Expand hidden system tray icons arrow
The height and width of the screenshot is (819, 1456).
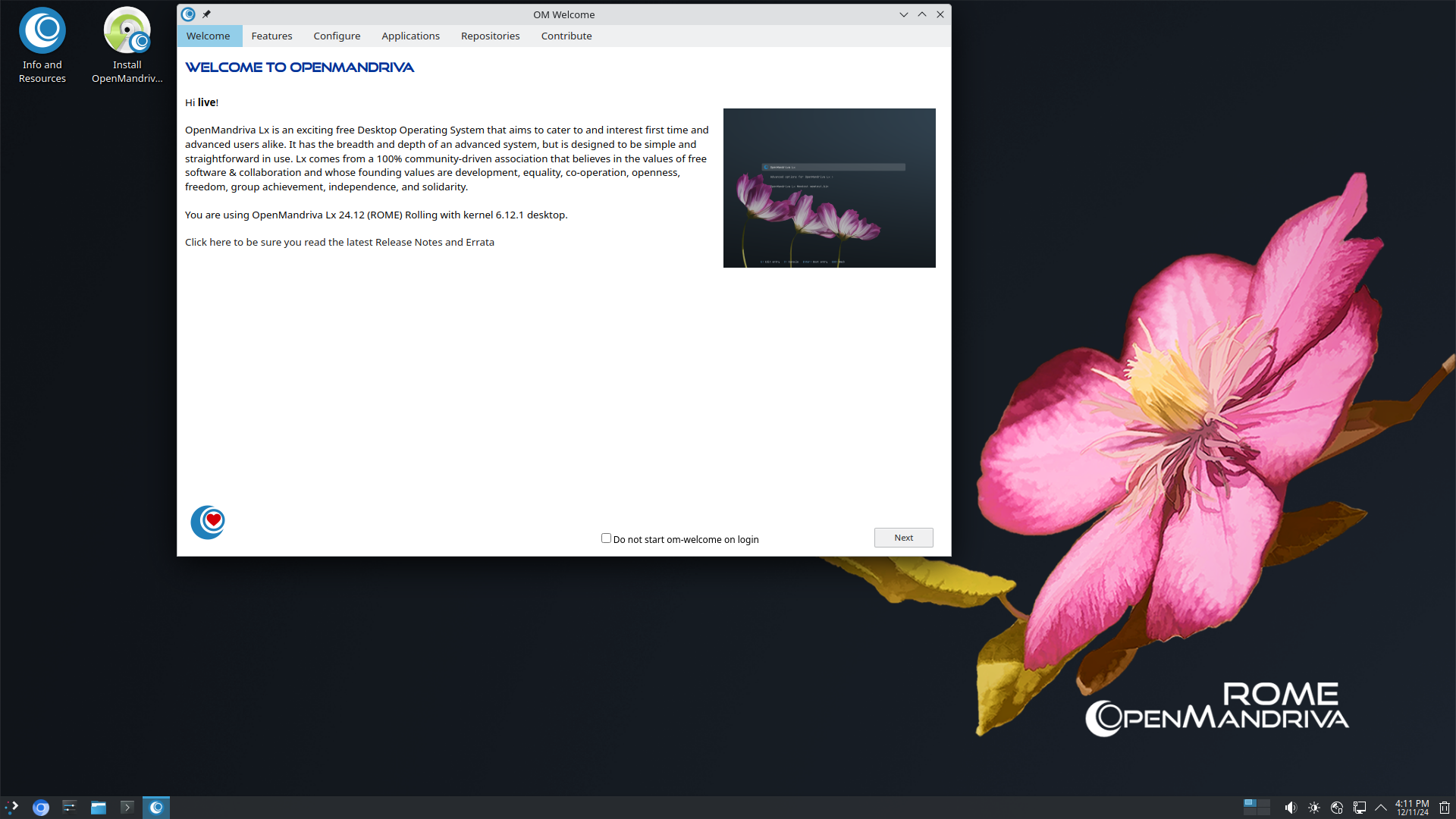[1381, 808]
